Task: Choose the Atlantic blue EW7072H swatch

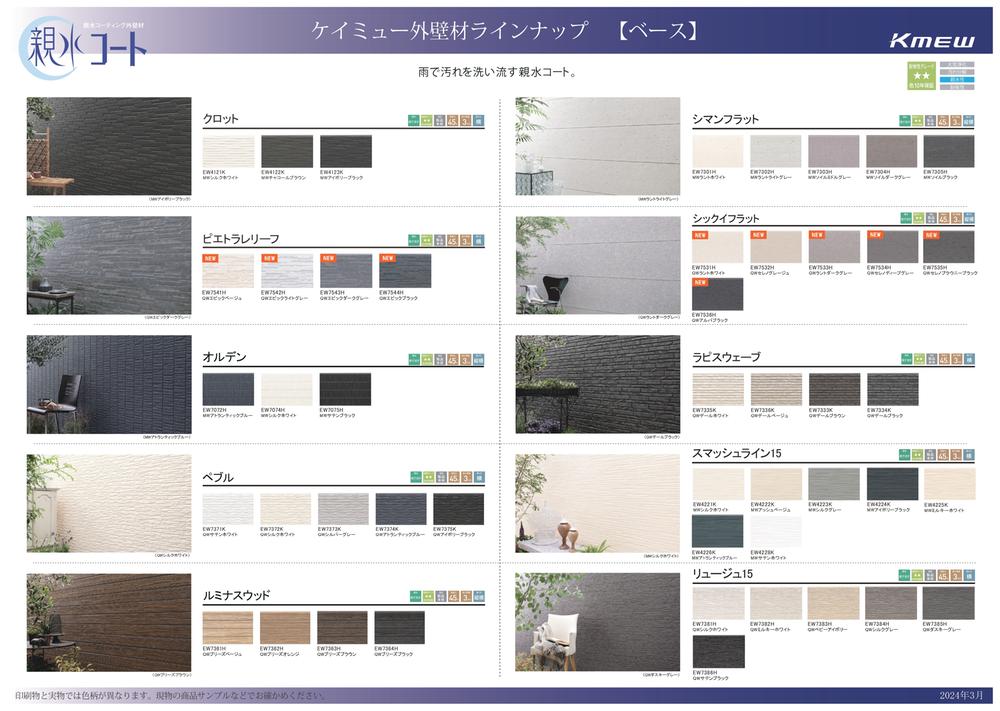Action: (228, 390)
